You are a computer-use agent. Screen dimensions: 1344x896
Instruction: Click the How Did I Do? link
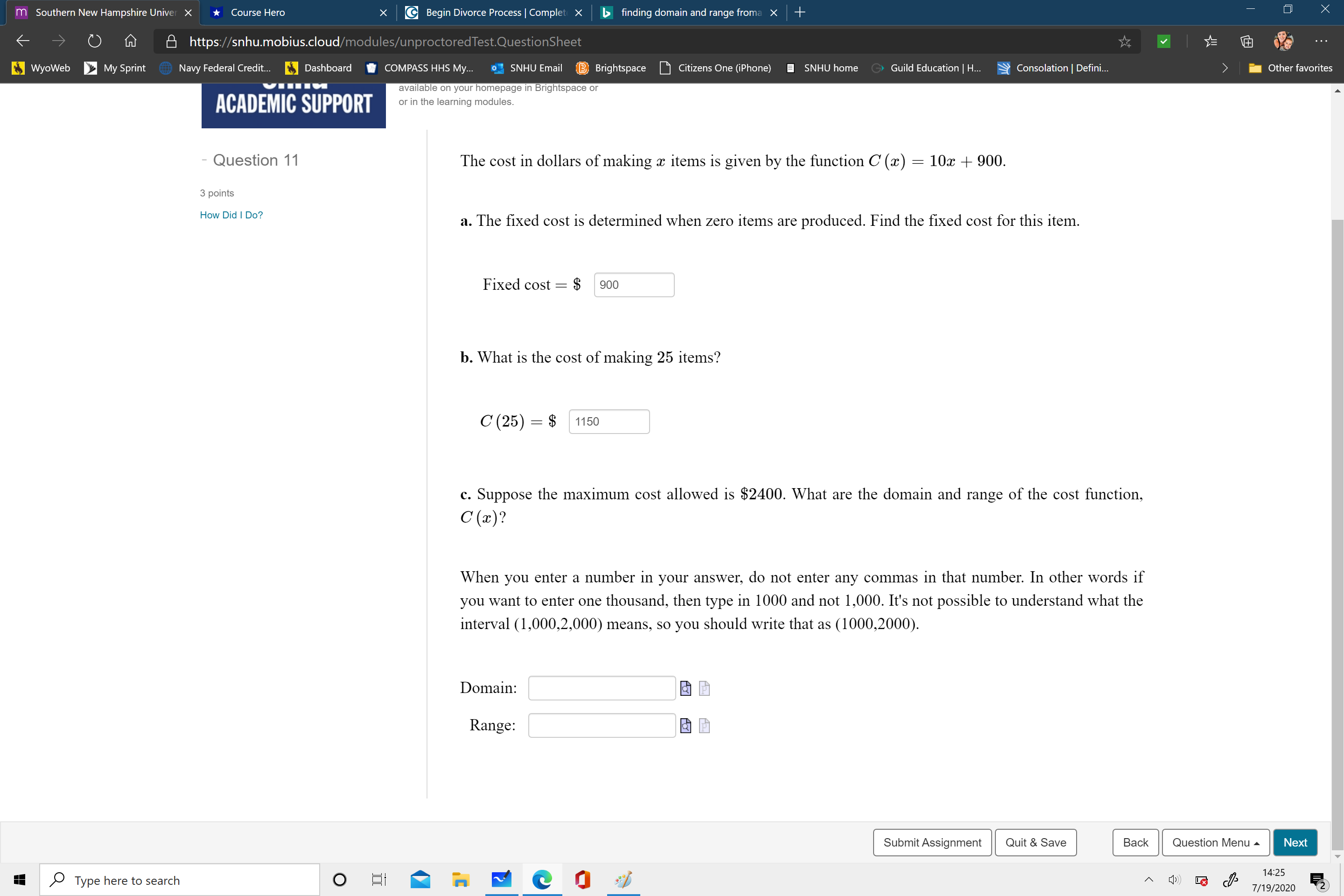[x=231, y=214]
